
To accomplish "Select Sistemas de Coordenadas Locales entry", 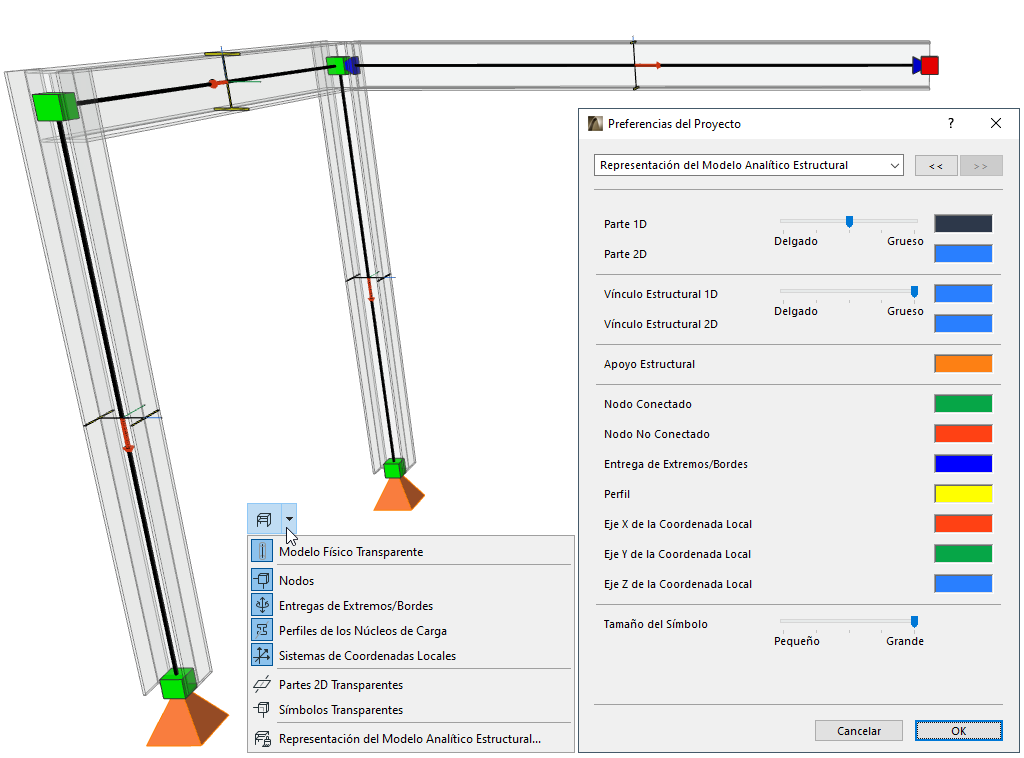I will (x=411, y=655).
